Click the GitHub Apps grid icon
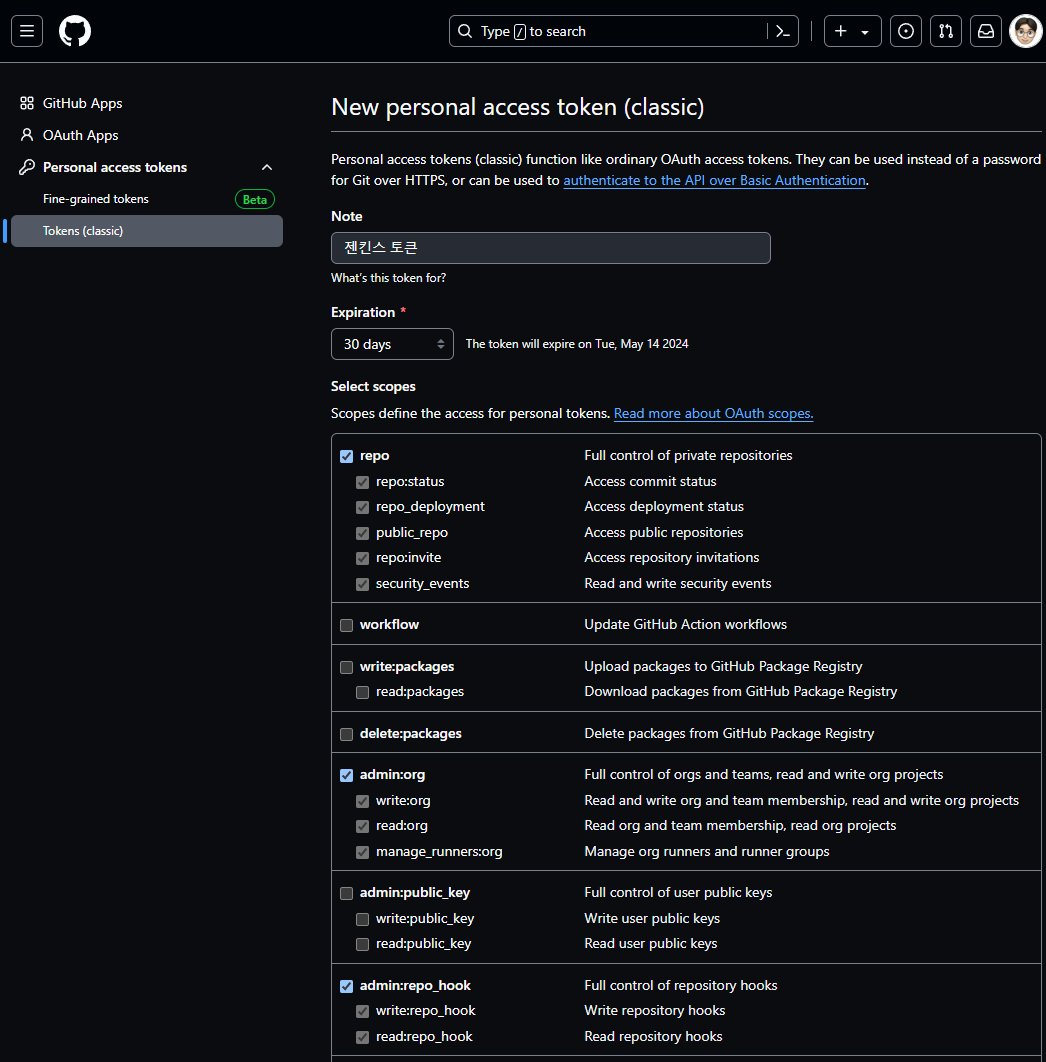The width and height of the screenshot is (1046, 1062). [26, 103]
